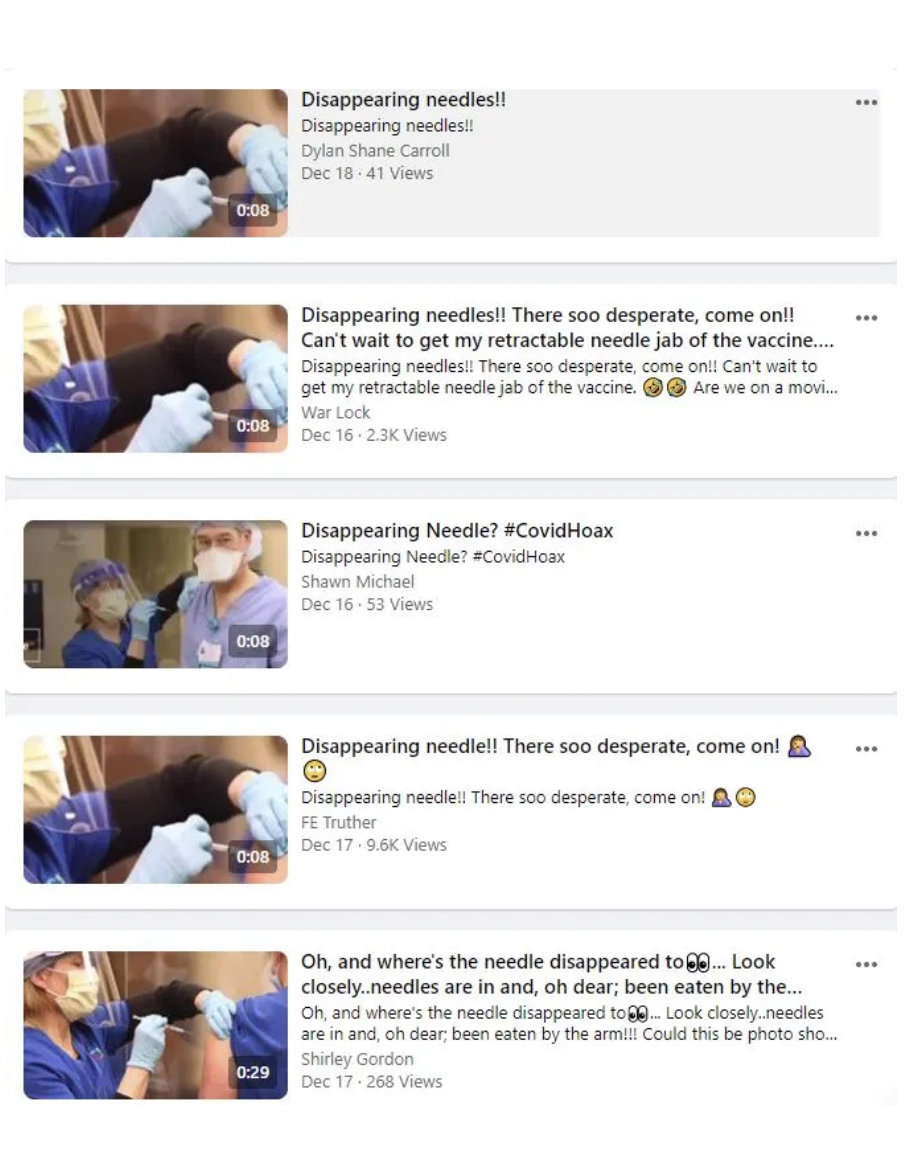Open title 'Oh, and where's the needle disappeared'
The height and width of the screenshot is (1169, 923).
click(x=552, y=974)
